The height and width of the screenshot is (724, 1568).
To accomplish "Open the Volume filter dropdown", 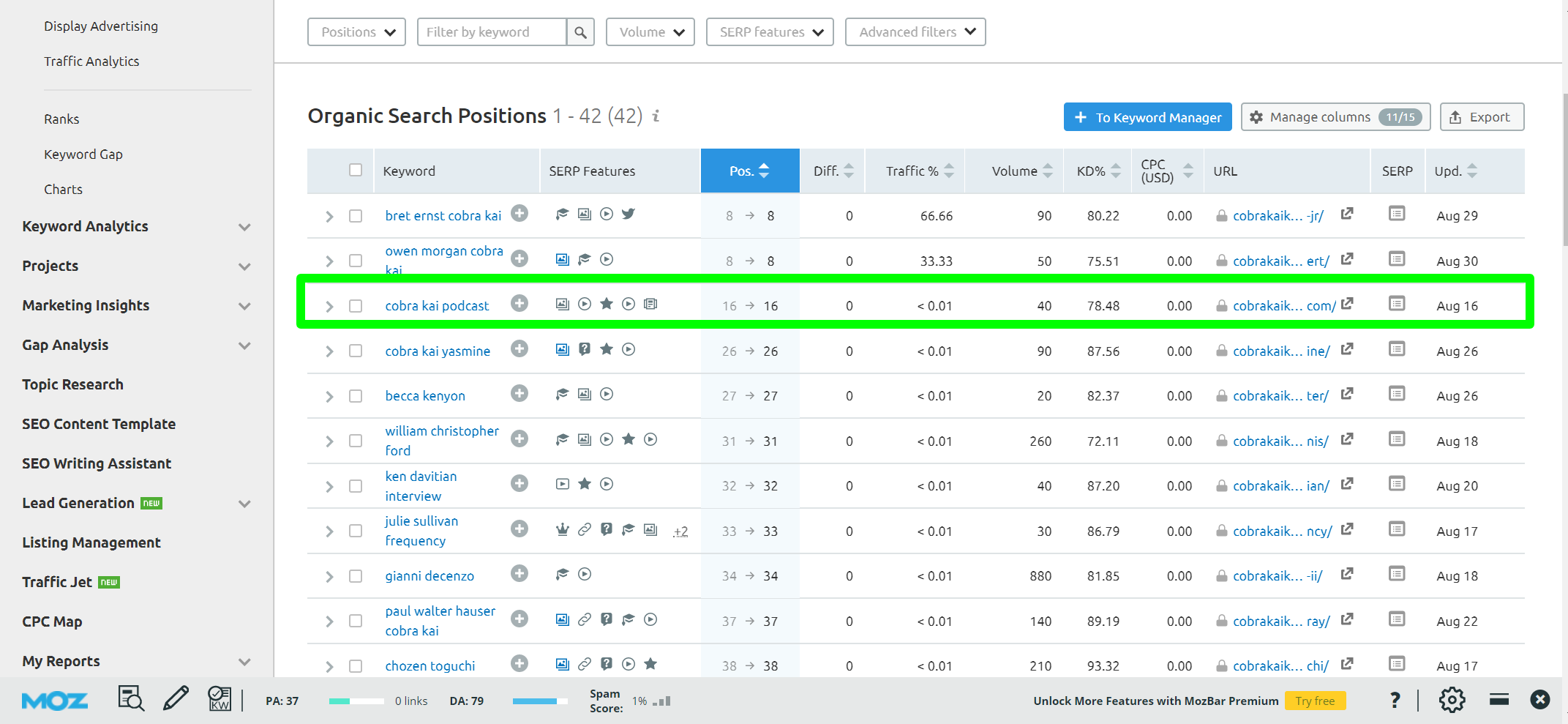I will tap(650, 32).
